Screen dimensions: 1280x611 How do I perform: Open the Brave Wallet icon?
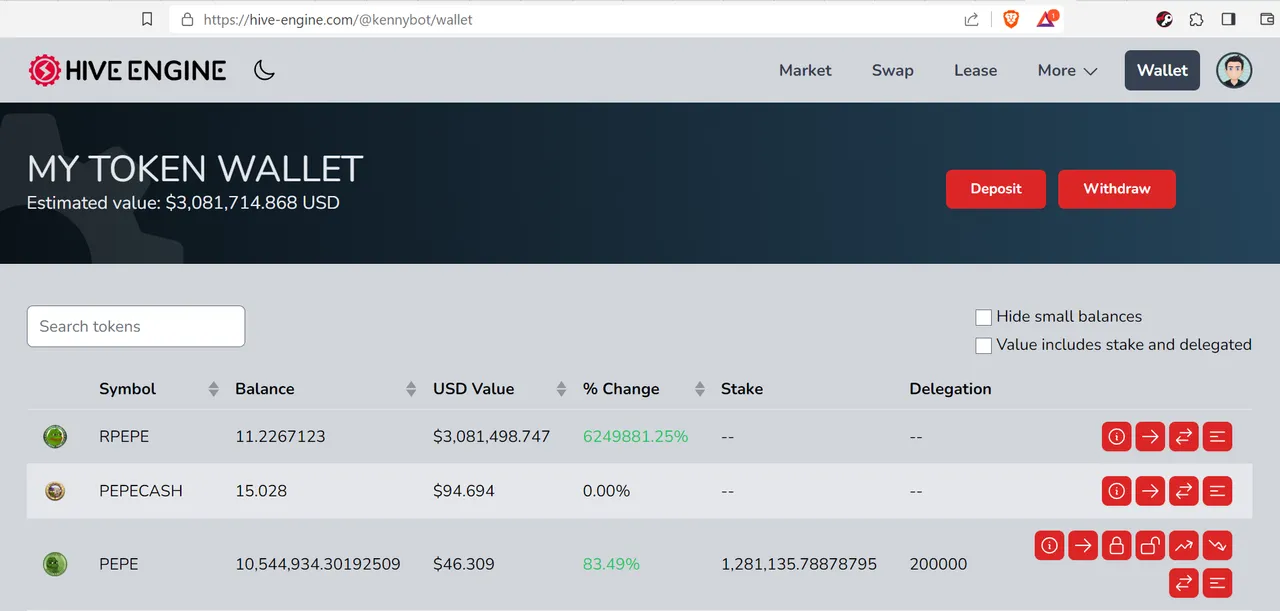[1267, 19]
